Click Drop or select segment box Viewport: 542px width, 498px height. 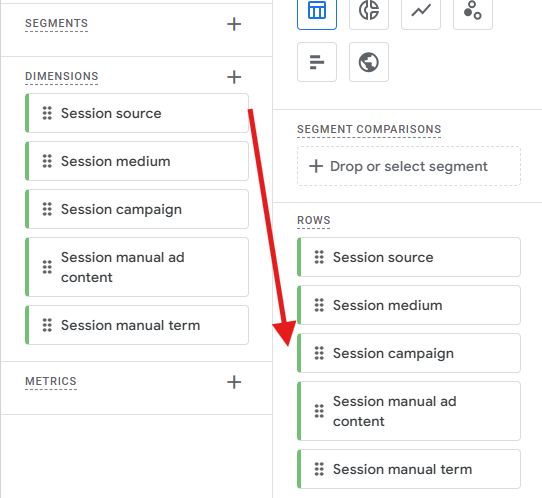click(409, 166)
